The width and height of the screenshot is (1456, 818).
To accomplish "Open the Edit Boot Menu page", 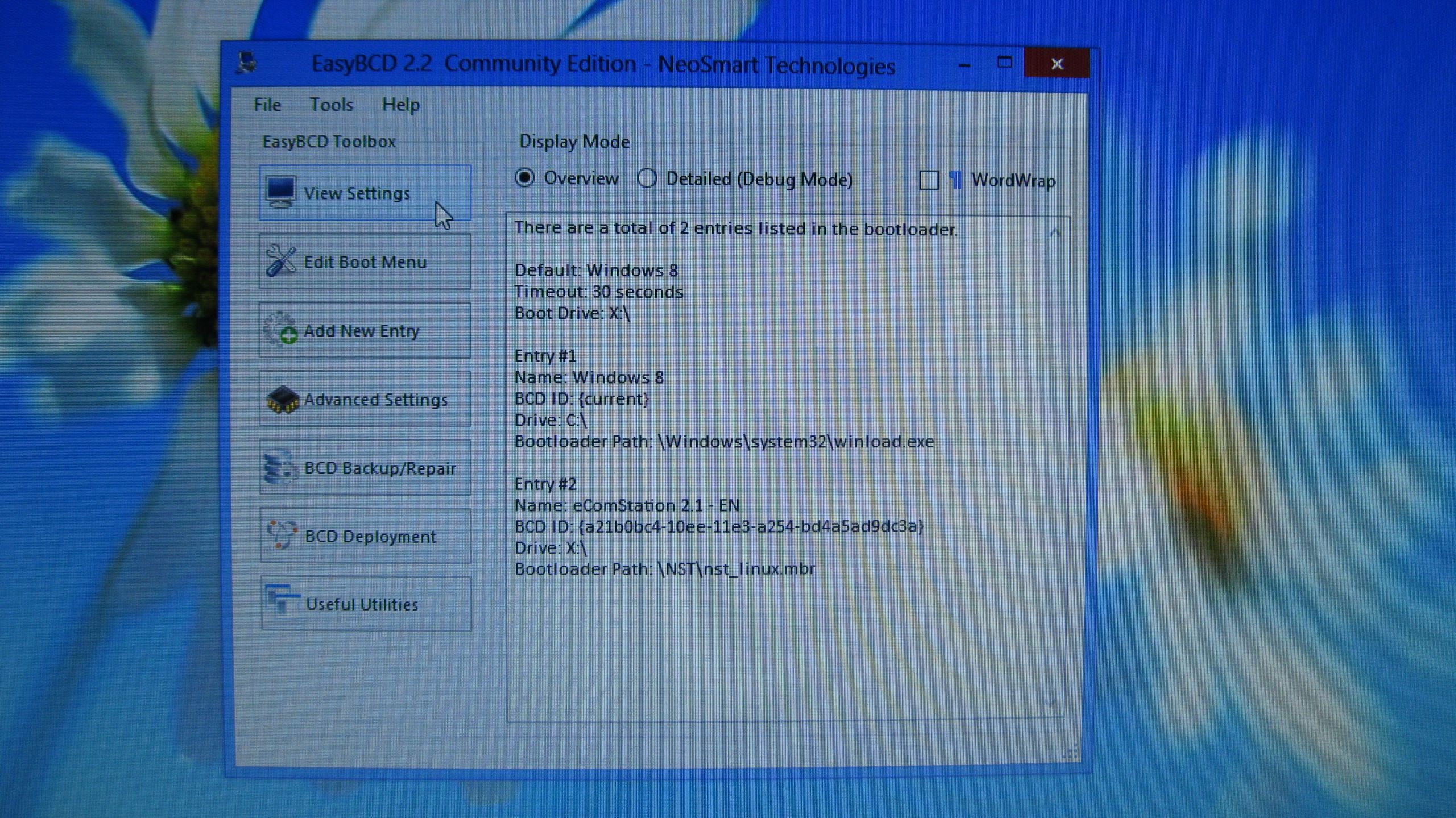I will coord(365,261).
